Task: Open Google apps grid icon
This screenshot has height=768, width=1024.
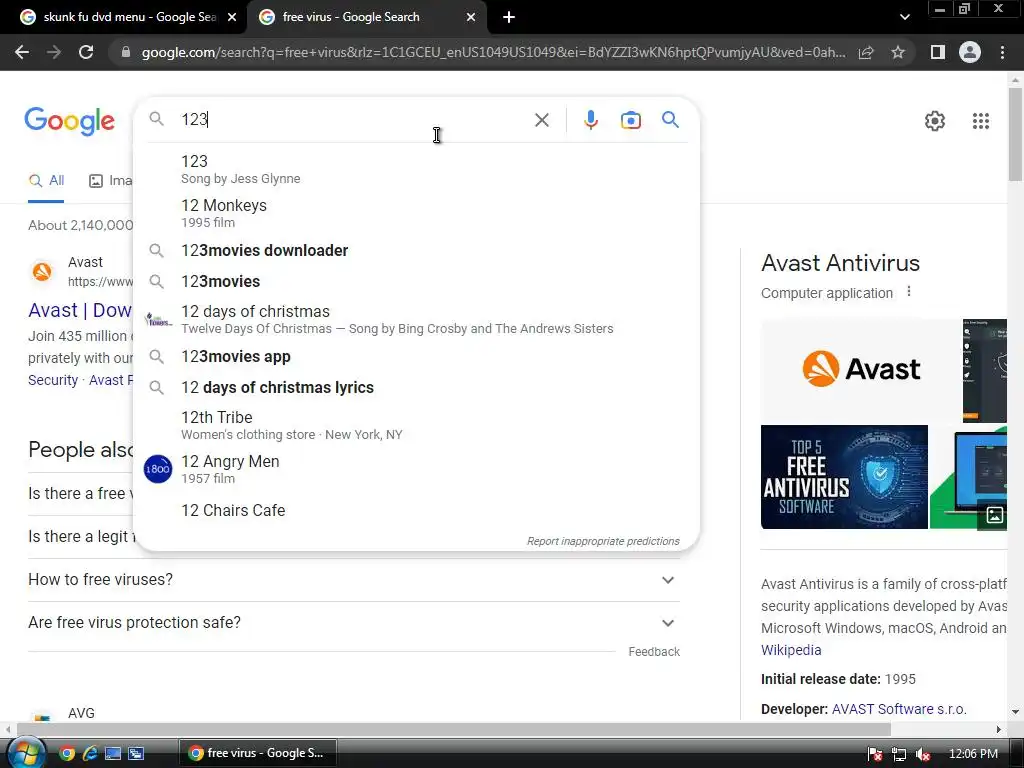Action: pos(980,121)
